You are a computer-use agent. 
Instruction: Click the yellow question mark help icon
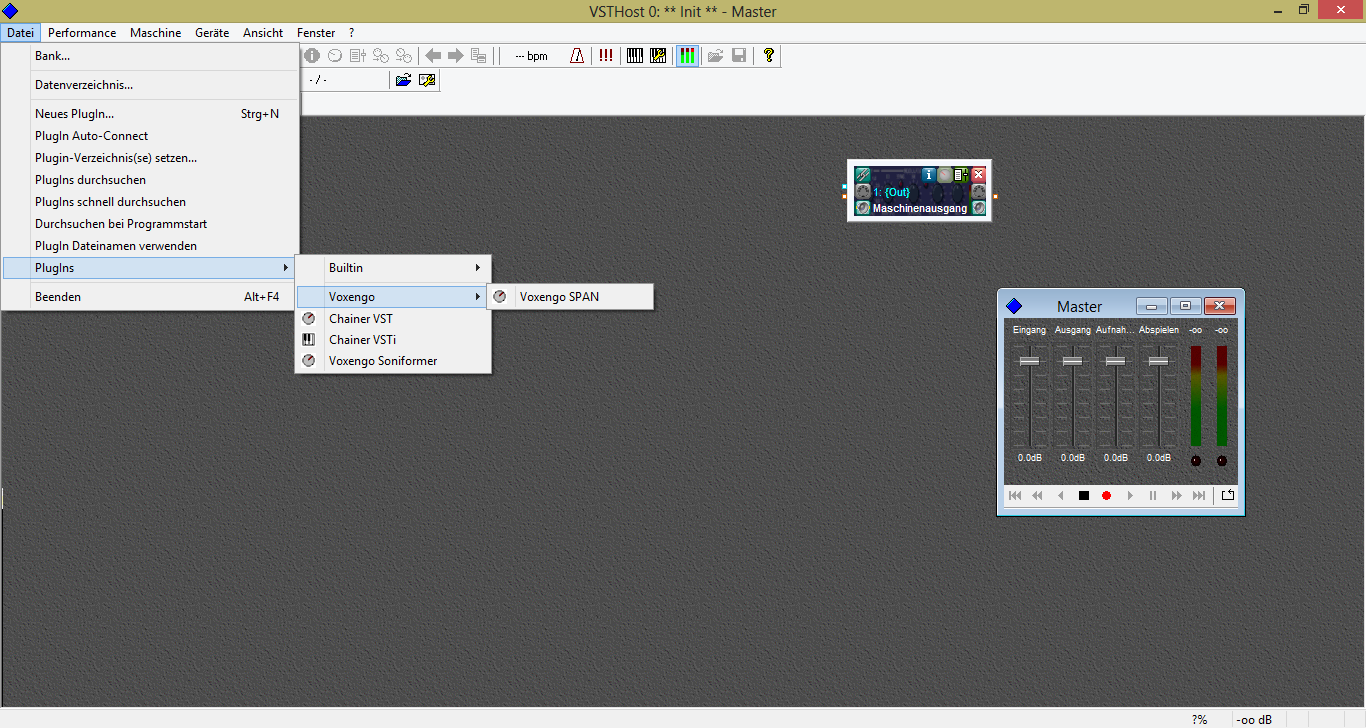(x=768, y=56)
